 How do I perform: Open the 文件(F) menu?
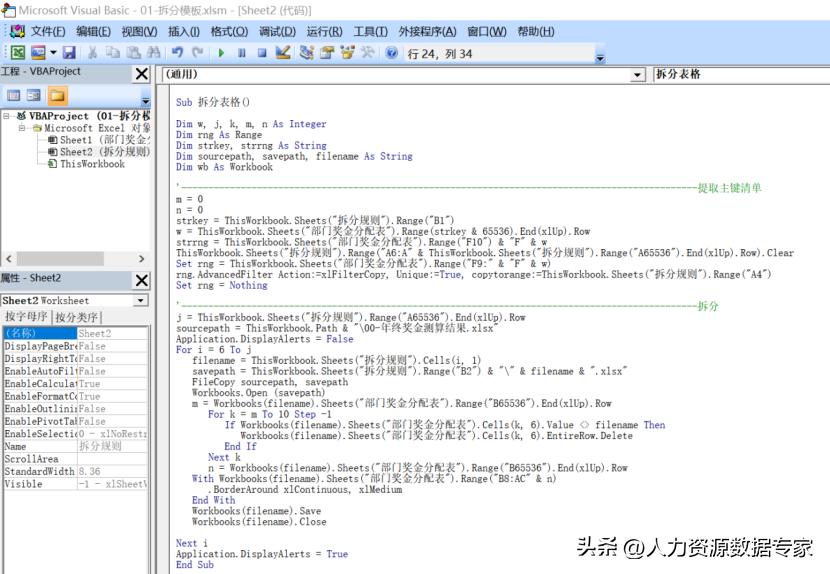point(48,31)
